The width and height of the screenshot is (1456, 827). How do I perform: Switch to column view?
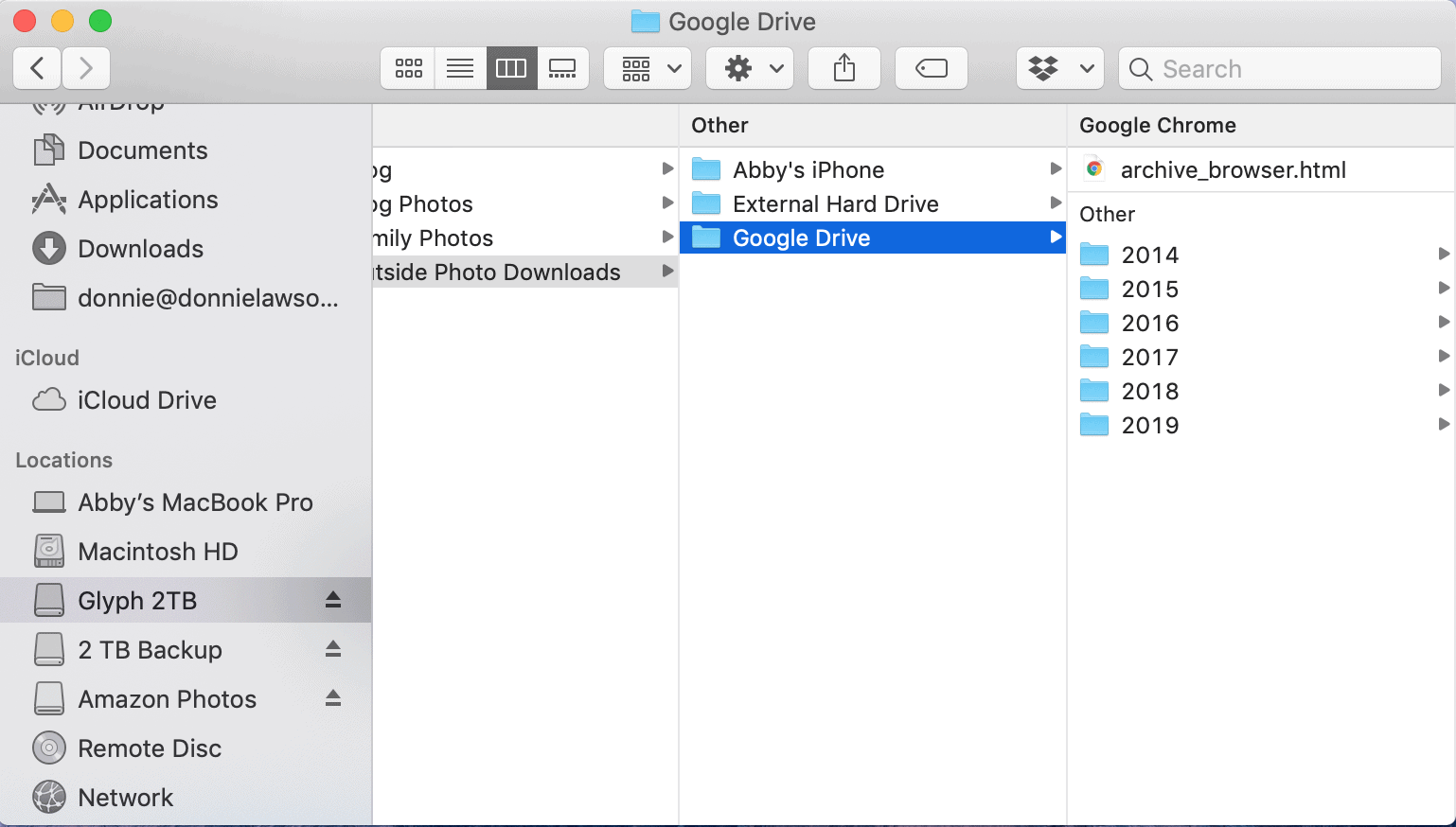coord(511,68)
